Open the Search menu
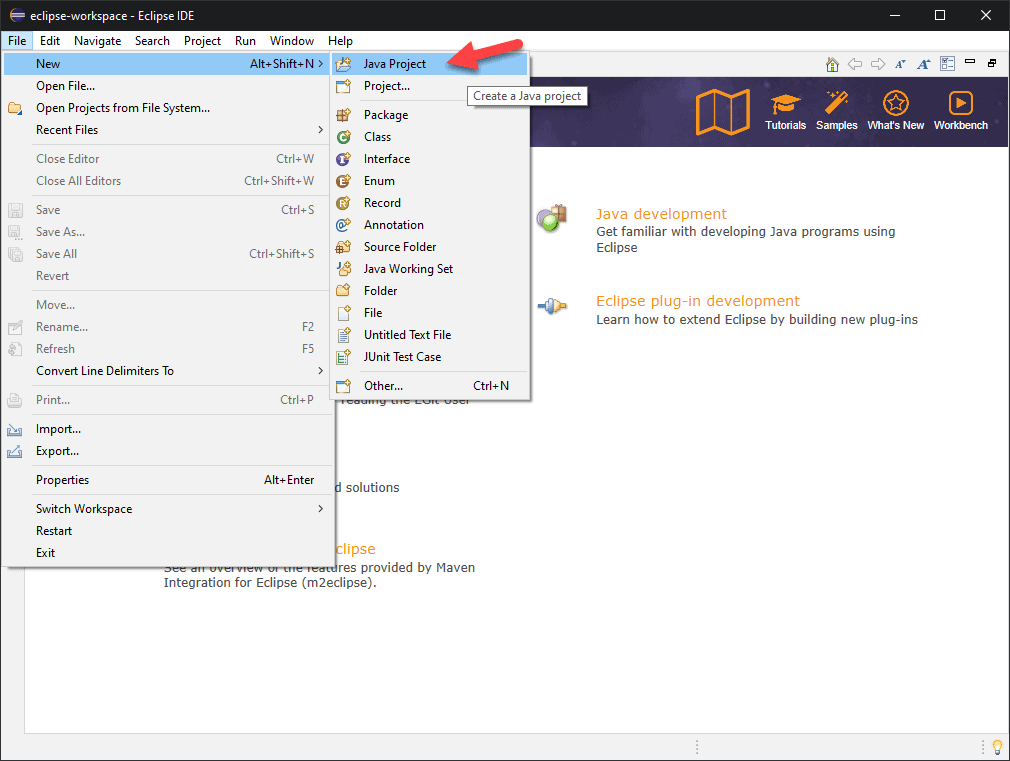The width and height of the screenshot is (1010, 761). [x=152, y=41]
